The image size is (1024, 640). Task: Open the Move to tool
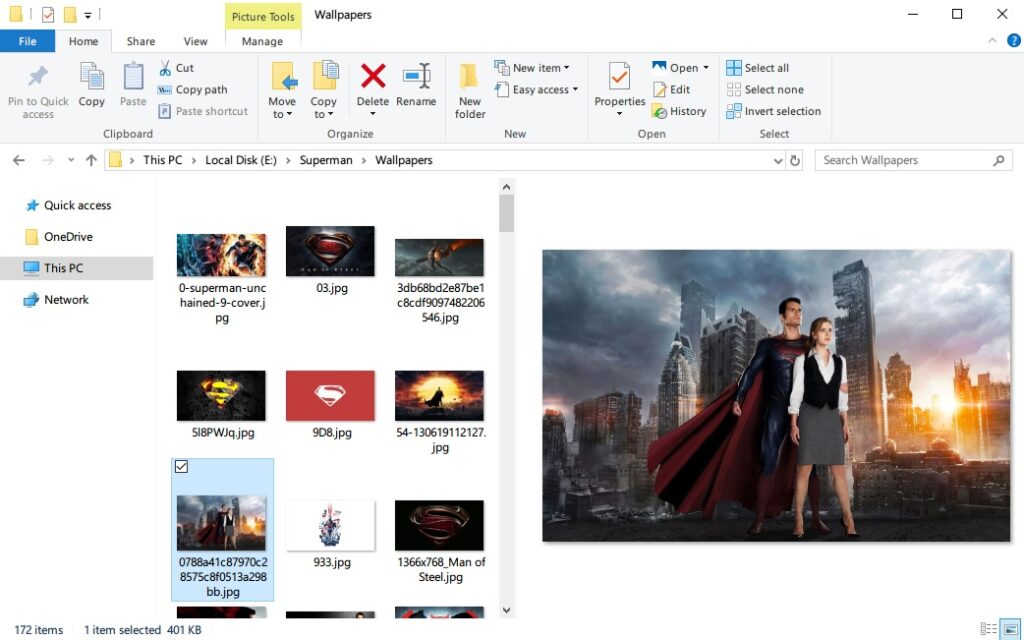click(283, 88)
